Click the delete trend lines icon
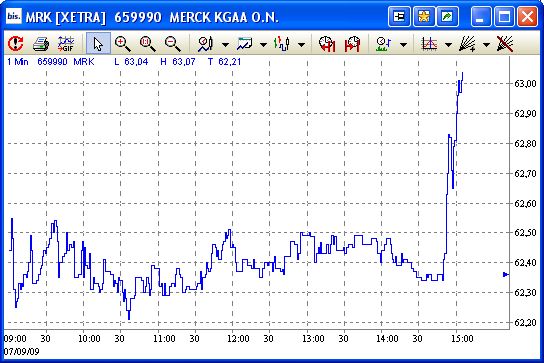544x363 pixels. [x=505, y=44]
